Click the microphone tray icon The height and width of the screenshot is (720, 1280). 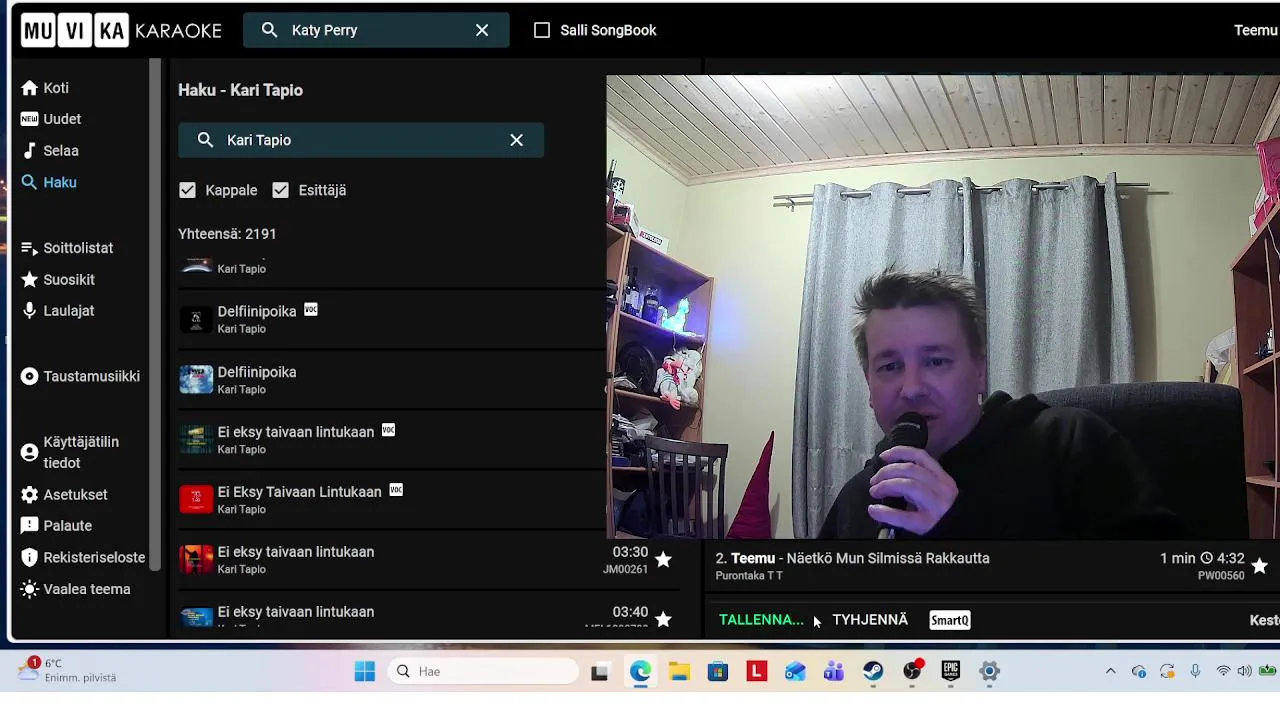click(x=1195, y=671)
